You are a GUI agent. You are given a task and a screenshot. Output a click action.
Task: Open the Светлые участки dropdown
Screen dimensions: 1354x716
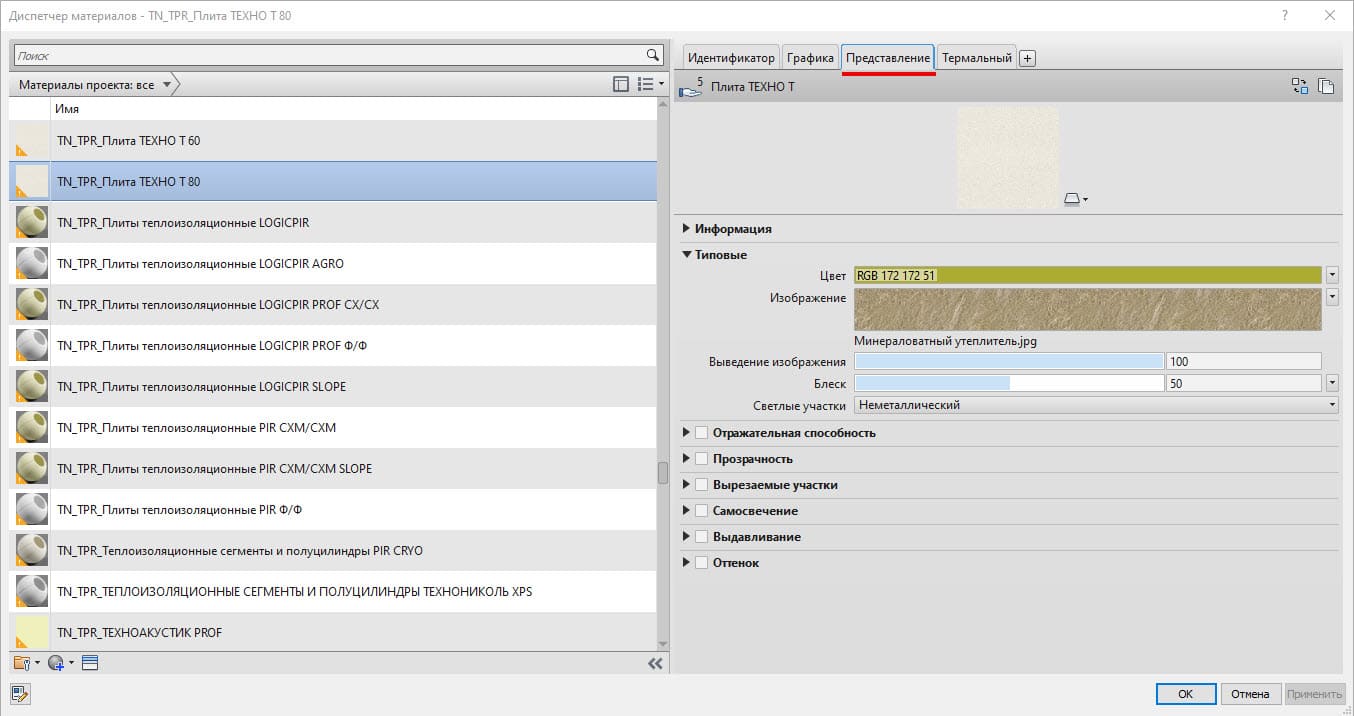click(1094, 405)
